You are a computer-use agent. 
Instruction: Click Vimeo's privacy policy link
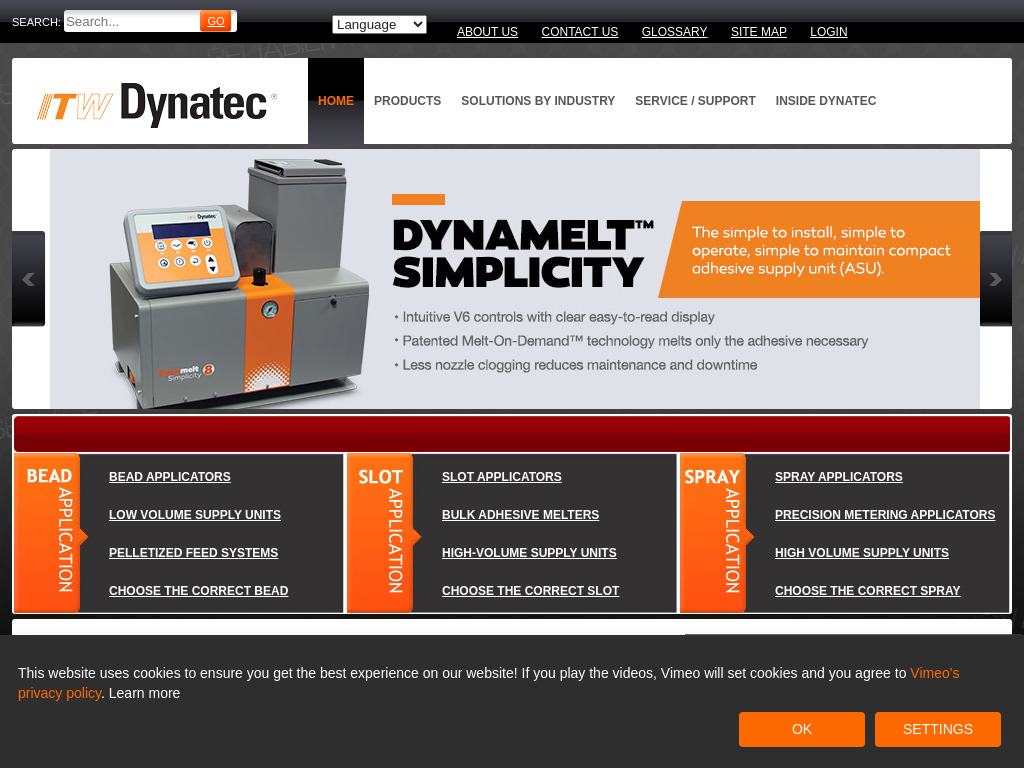click(x=935, y=673)
